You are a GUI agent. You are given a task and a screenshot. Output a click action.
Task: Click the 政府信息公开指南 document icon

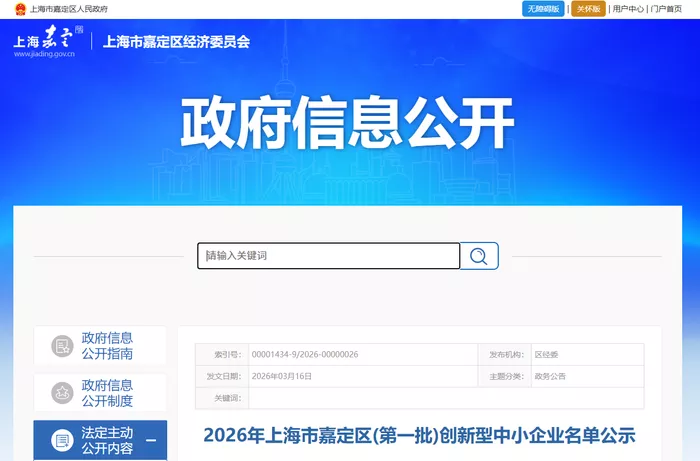pyautogui.click(x=62, y=346)
